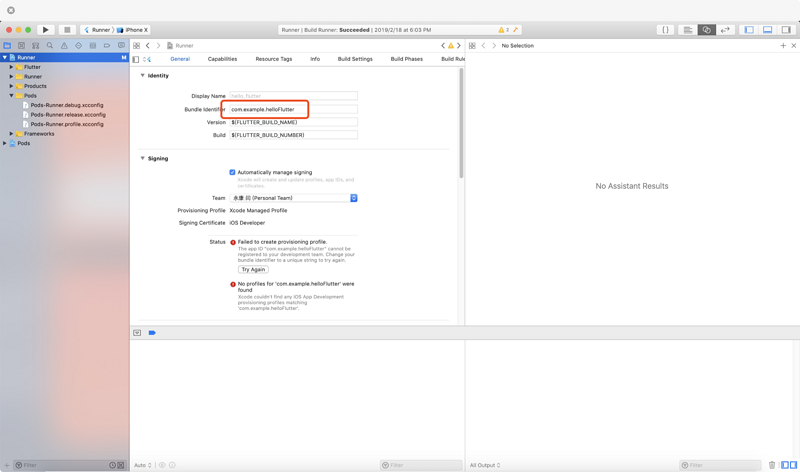This screenshot has height=472, width=800.
Task: Open the Debug navigator icon
Action: [93, 45]
